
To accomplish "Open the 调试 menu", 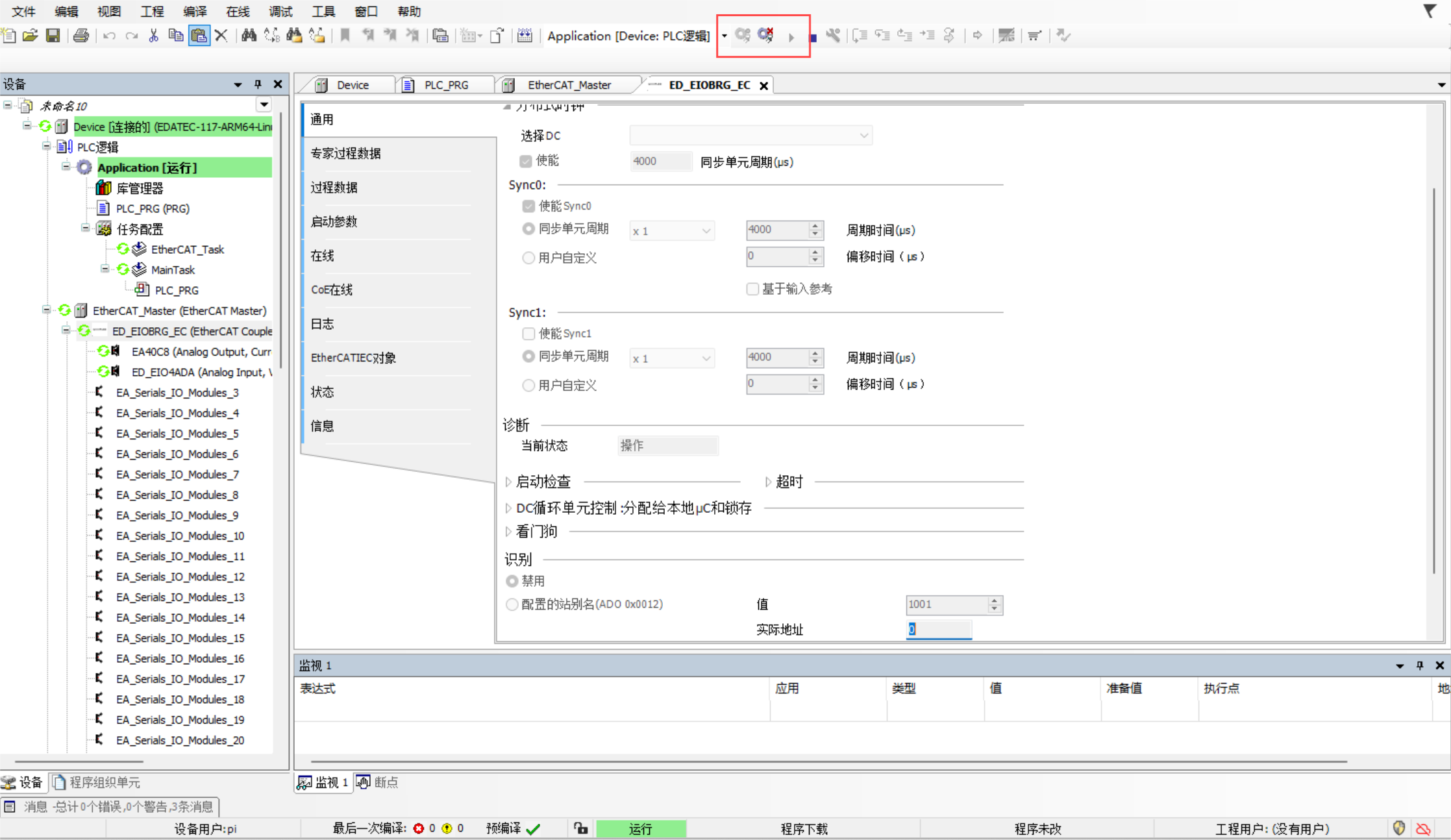I will click(x=280, y=11).
